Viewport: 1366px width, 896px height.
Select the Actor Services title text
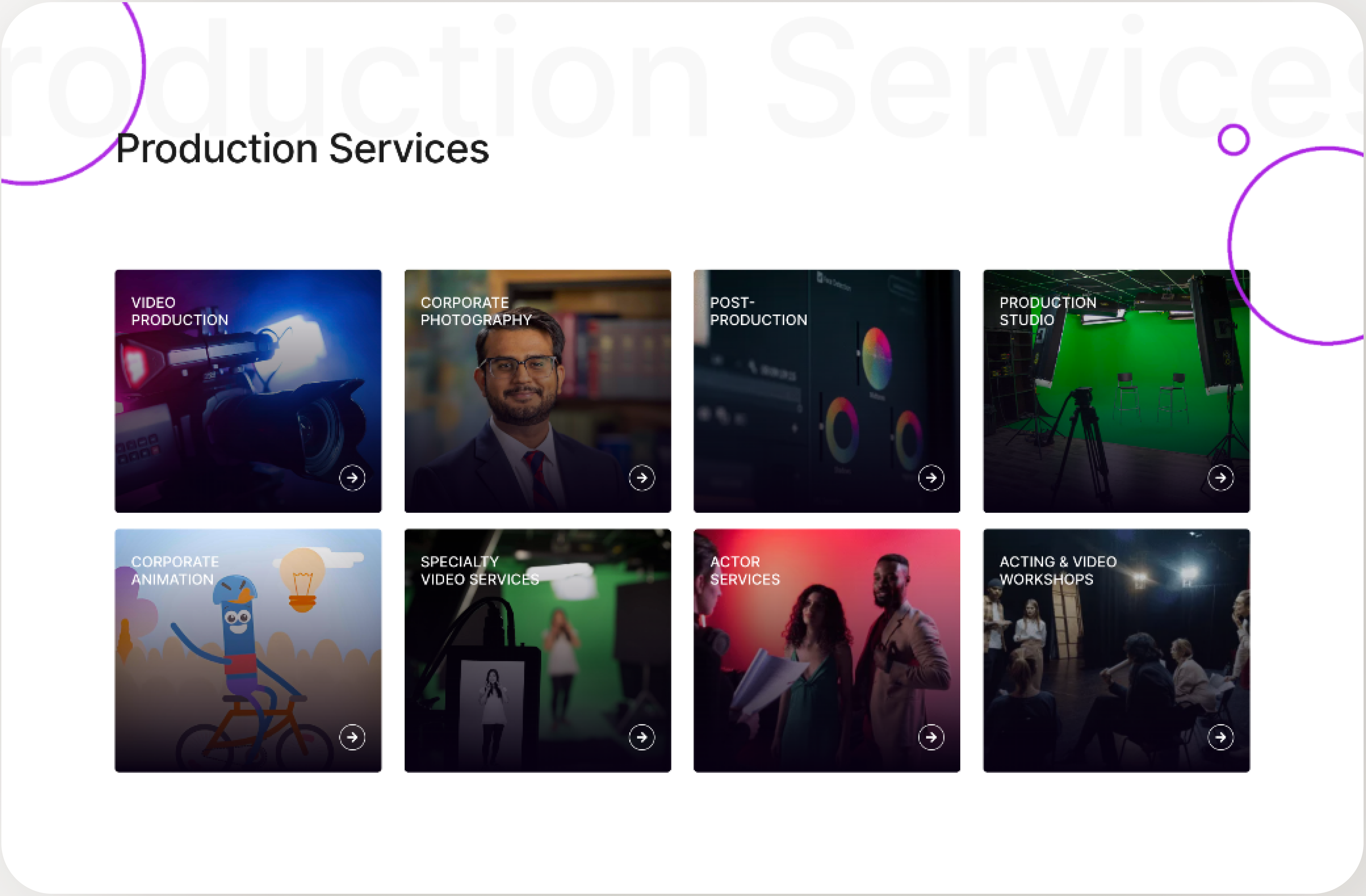click(x=745, y=570)
